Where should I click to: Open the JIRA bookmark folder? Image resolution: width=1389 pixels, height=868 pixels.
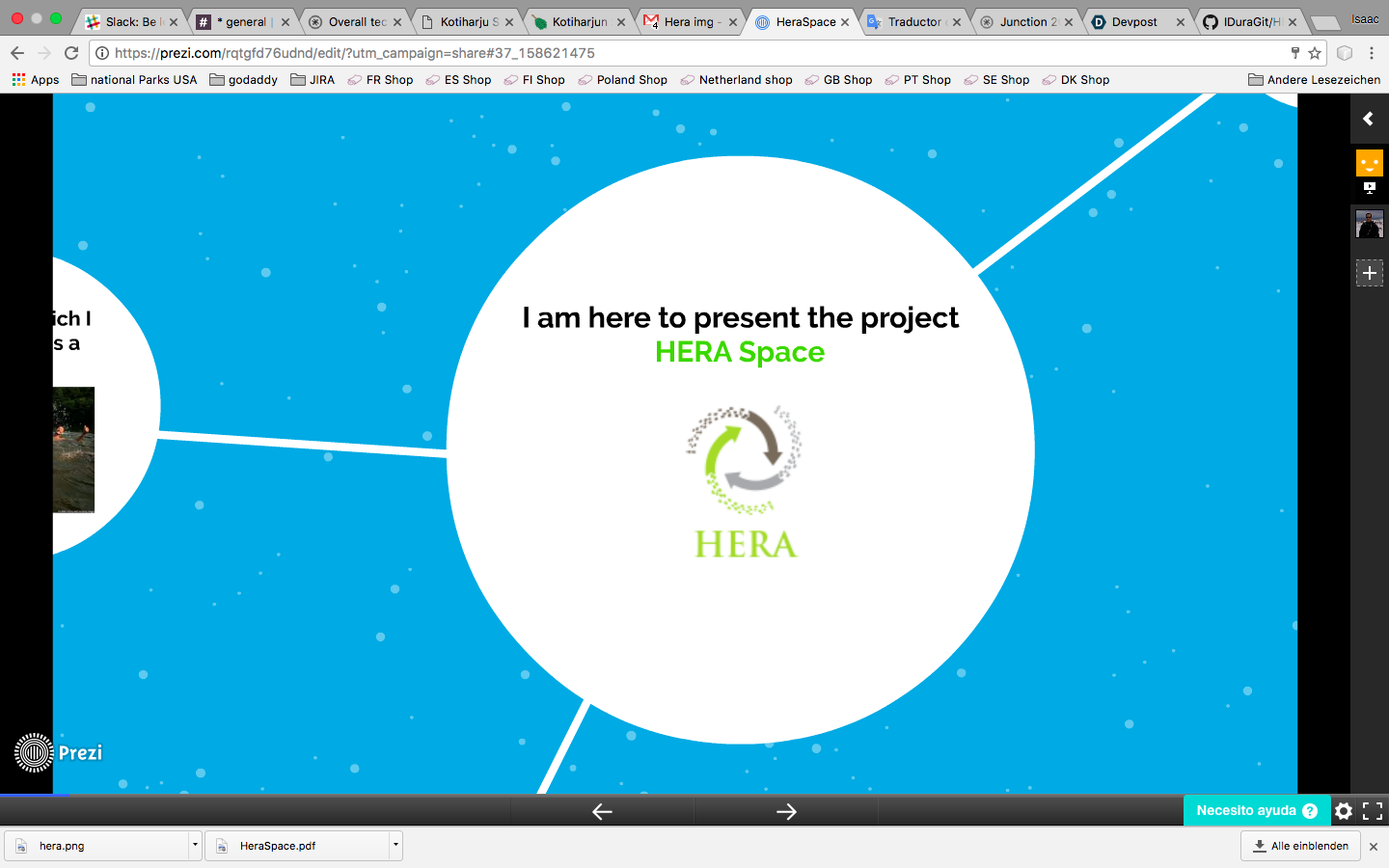tap(313, 80)
